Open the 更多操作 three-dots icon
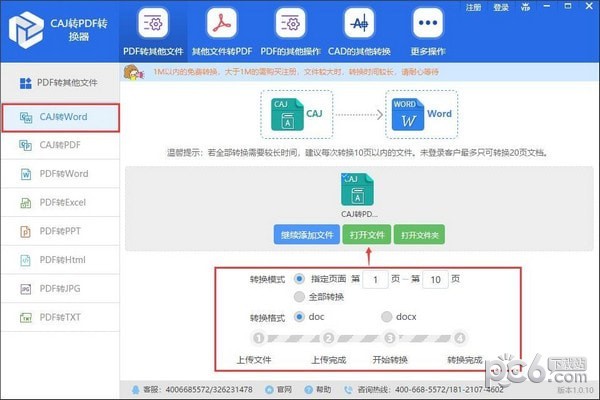Image resolution: width=600 pixels, height=400 pixels. 428,24
